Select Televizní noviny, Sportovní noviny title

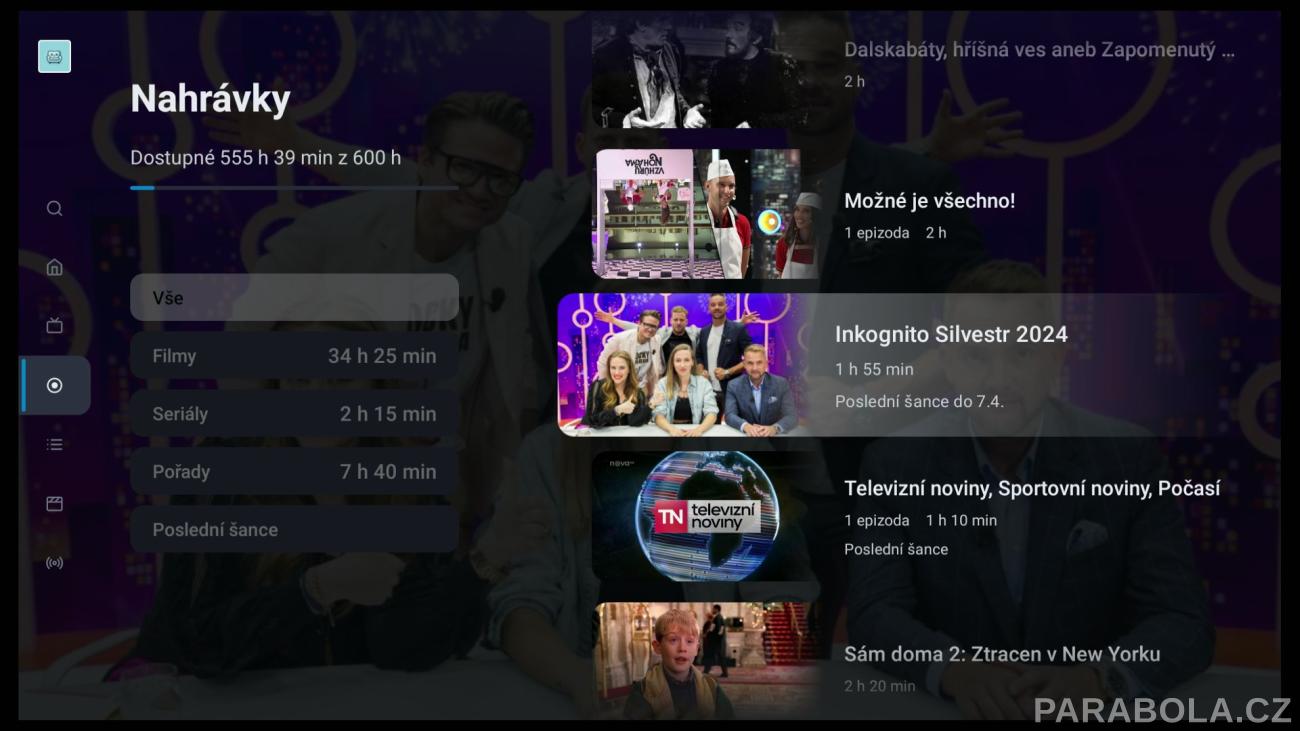click(1032, 488)
